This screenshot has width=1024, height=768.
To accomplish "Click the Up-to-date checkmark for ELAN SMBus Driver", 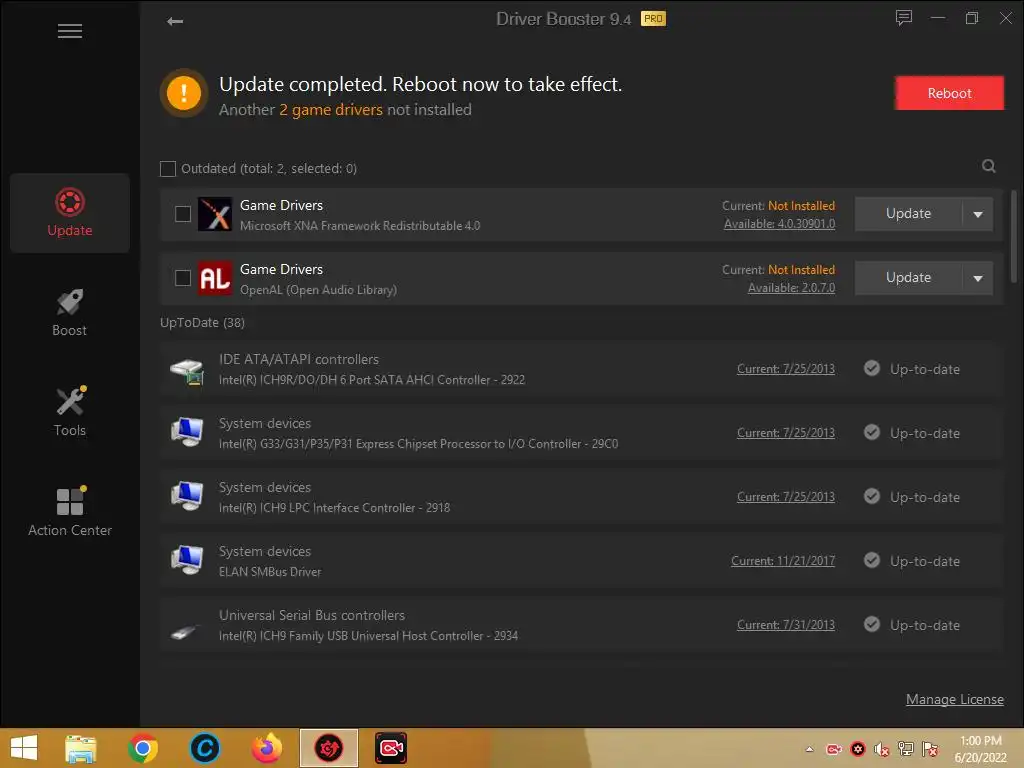I will pyautogui.click(x=871, y=560).
